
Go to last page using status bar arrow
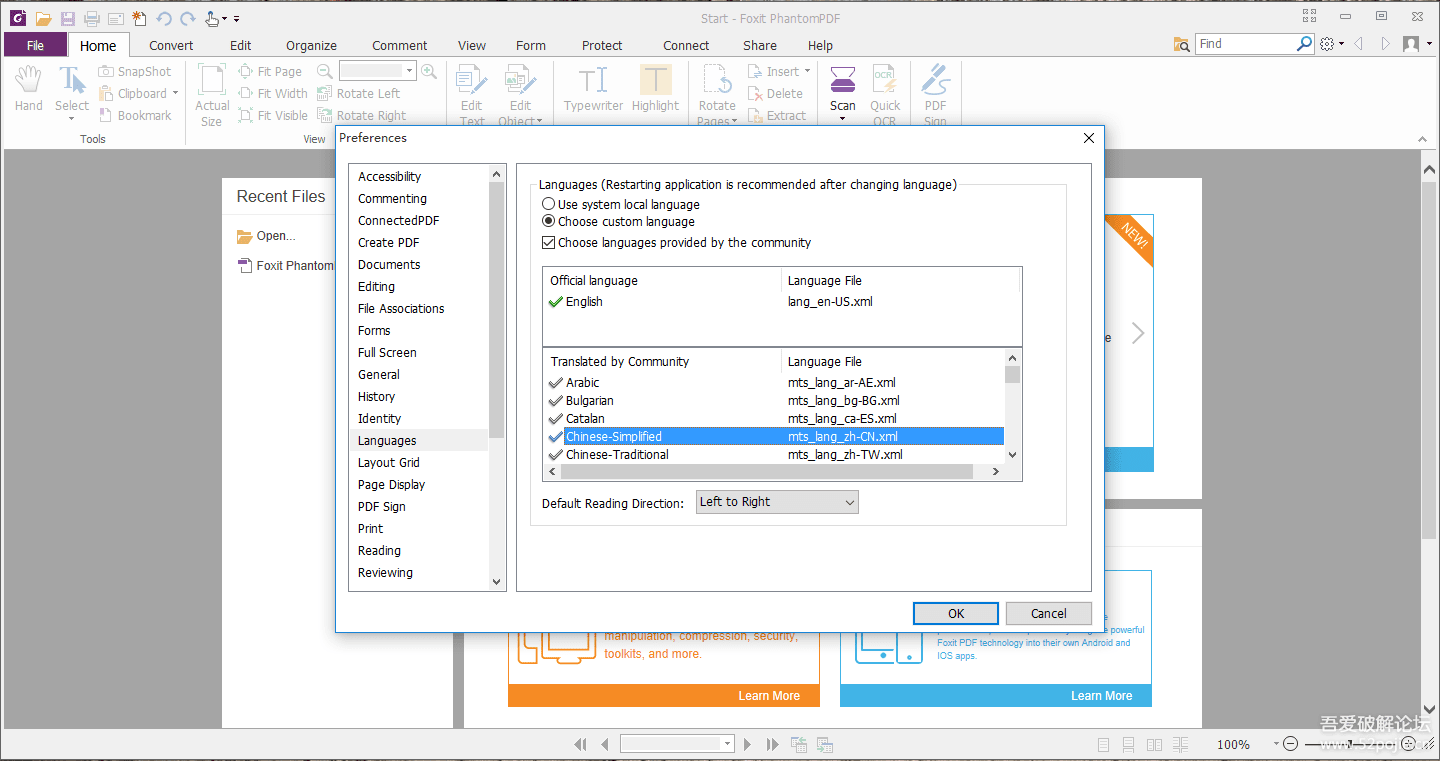tap(772, 744)
